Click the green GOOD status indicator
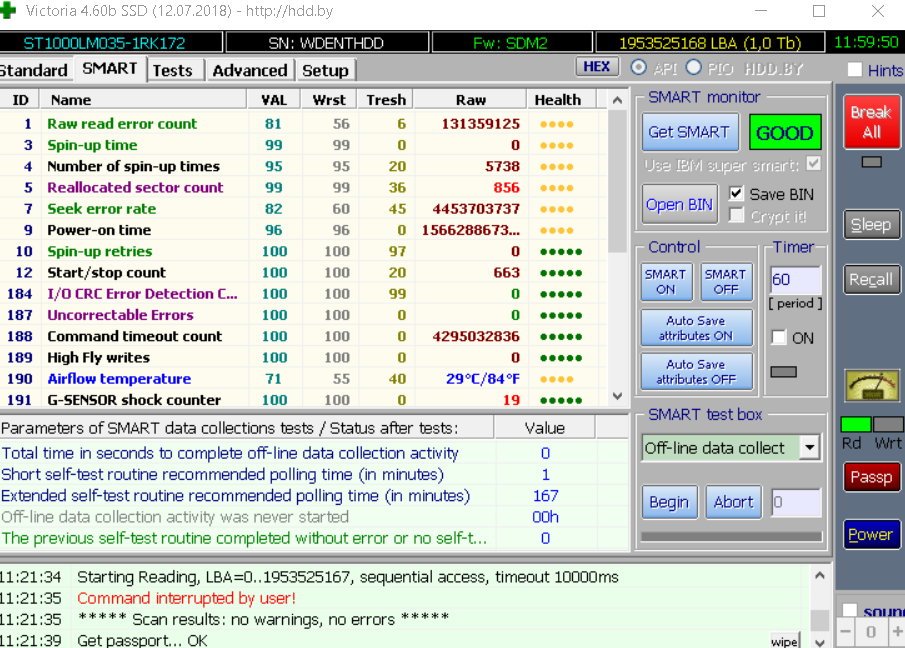 (x=784, y=133)
